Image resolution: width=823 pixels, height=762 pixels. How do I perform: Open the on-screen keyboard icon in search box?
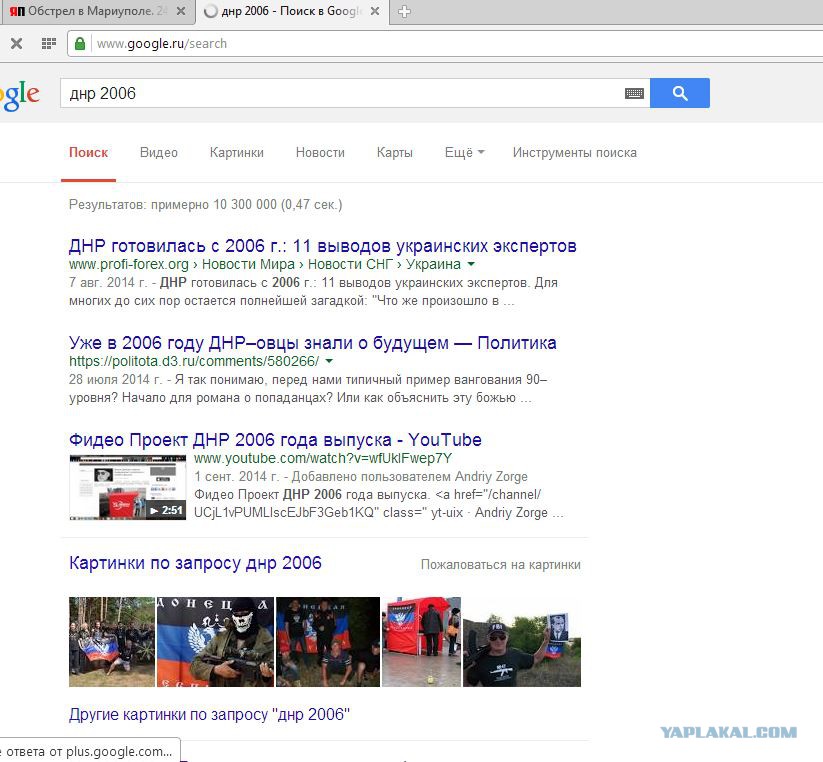tap(634, 93)
